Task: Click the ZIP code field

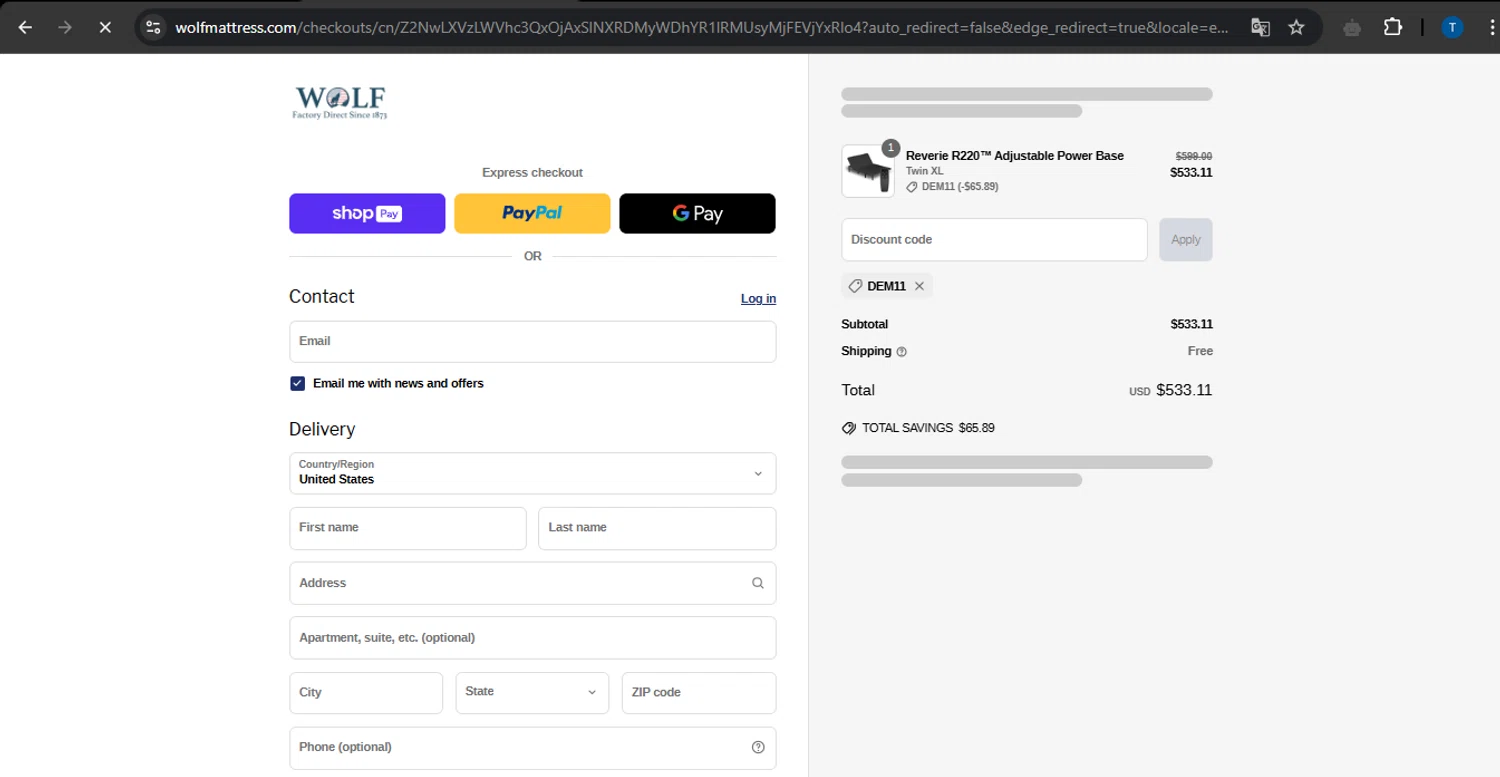Action: pos(699,692)
